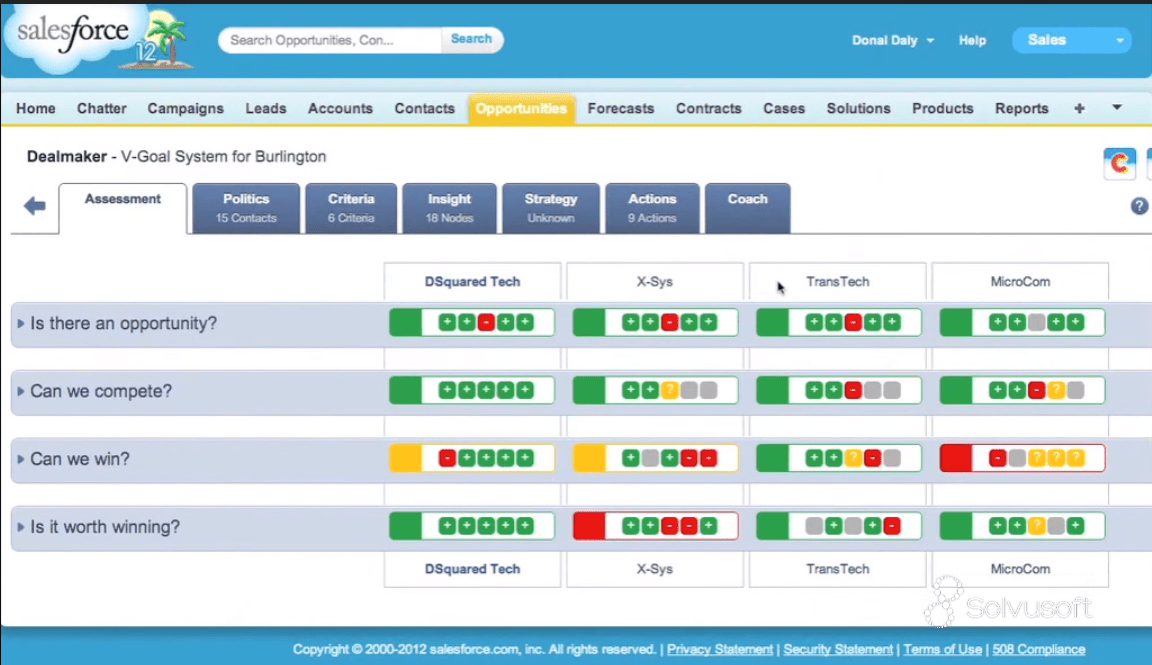Open the help question mark icon

point(1140,206)
